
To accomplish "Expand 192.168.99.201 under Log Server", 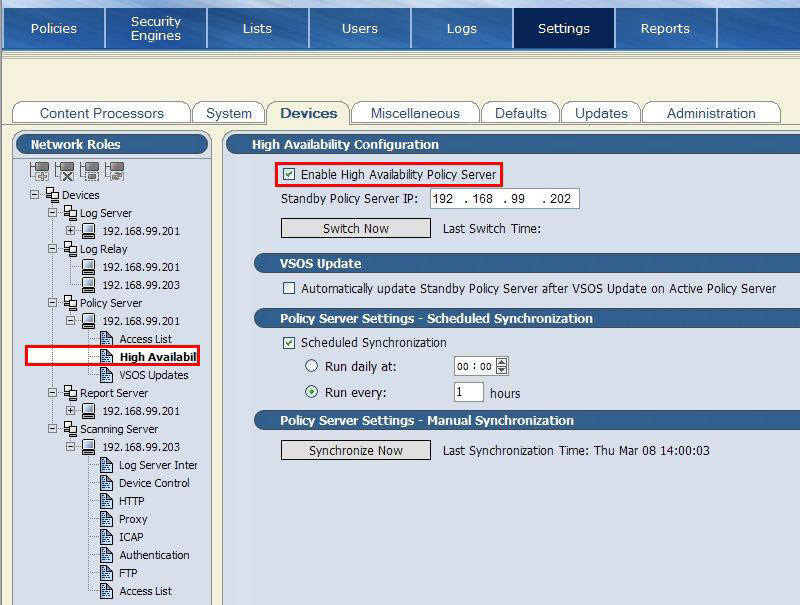I will pos(71,231).
